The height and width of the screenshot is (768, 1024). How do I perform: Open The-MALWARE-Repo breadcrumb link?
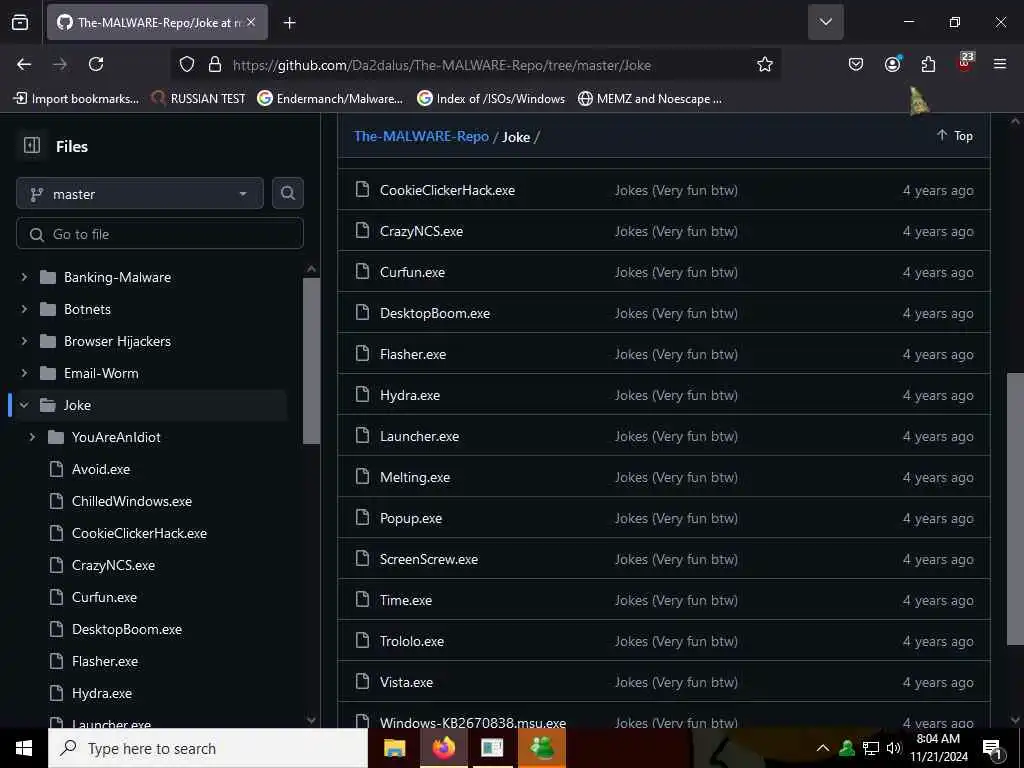click(x=421, y=136)
